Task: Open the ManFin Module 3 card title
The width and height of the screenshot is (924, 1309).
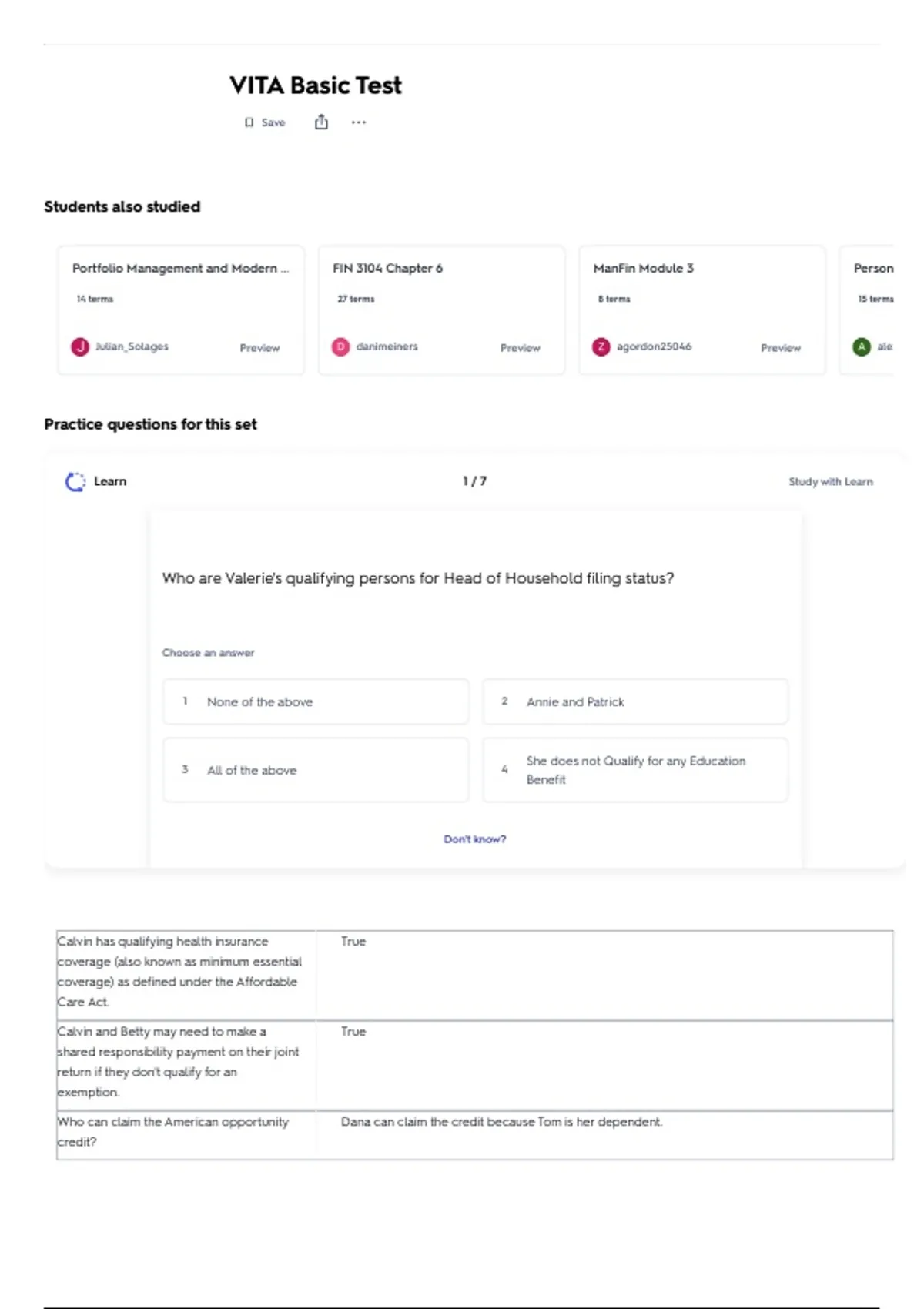Action: pyautogui.click(x=643, y=268)
